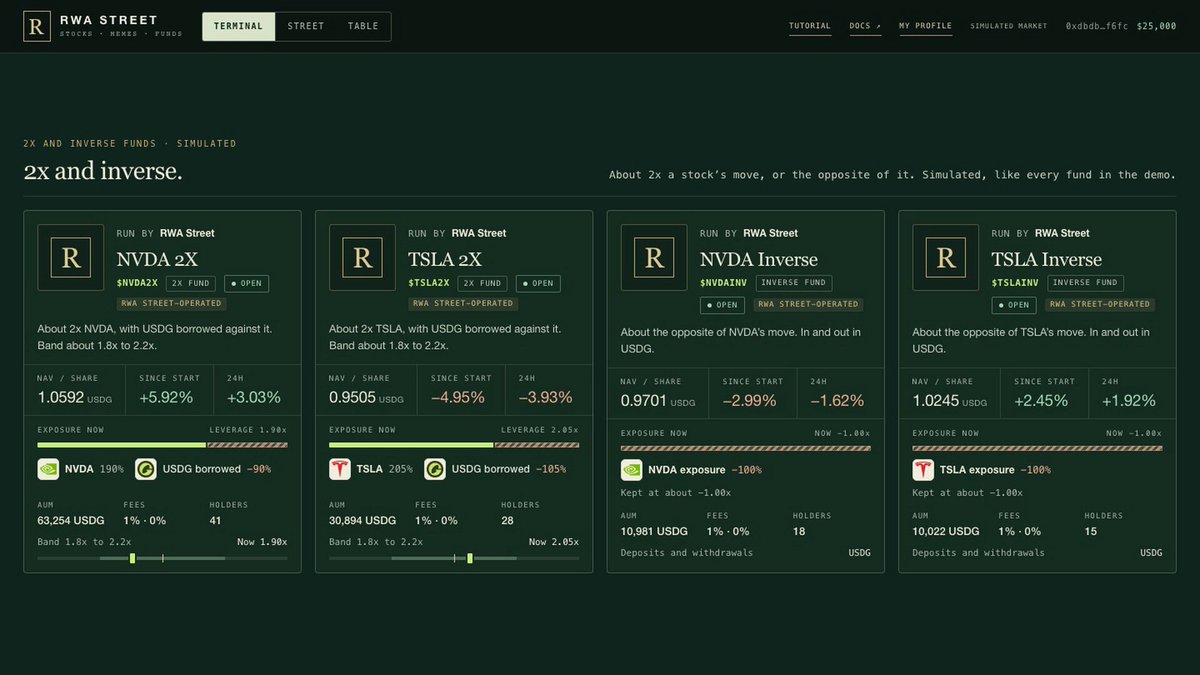
Task: Click the +1.92% 24h value
Action: pyautogui.click(x=1128, y=400)
